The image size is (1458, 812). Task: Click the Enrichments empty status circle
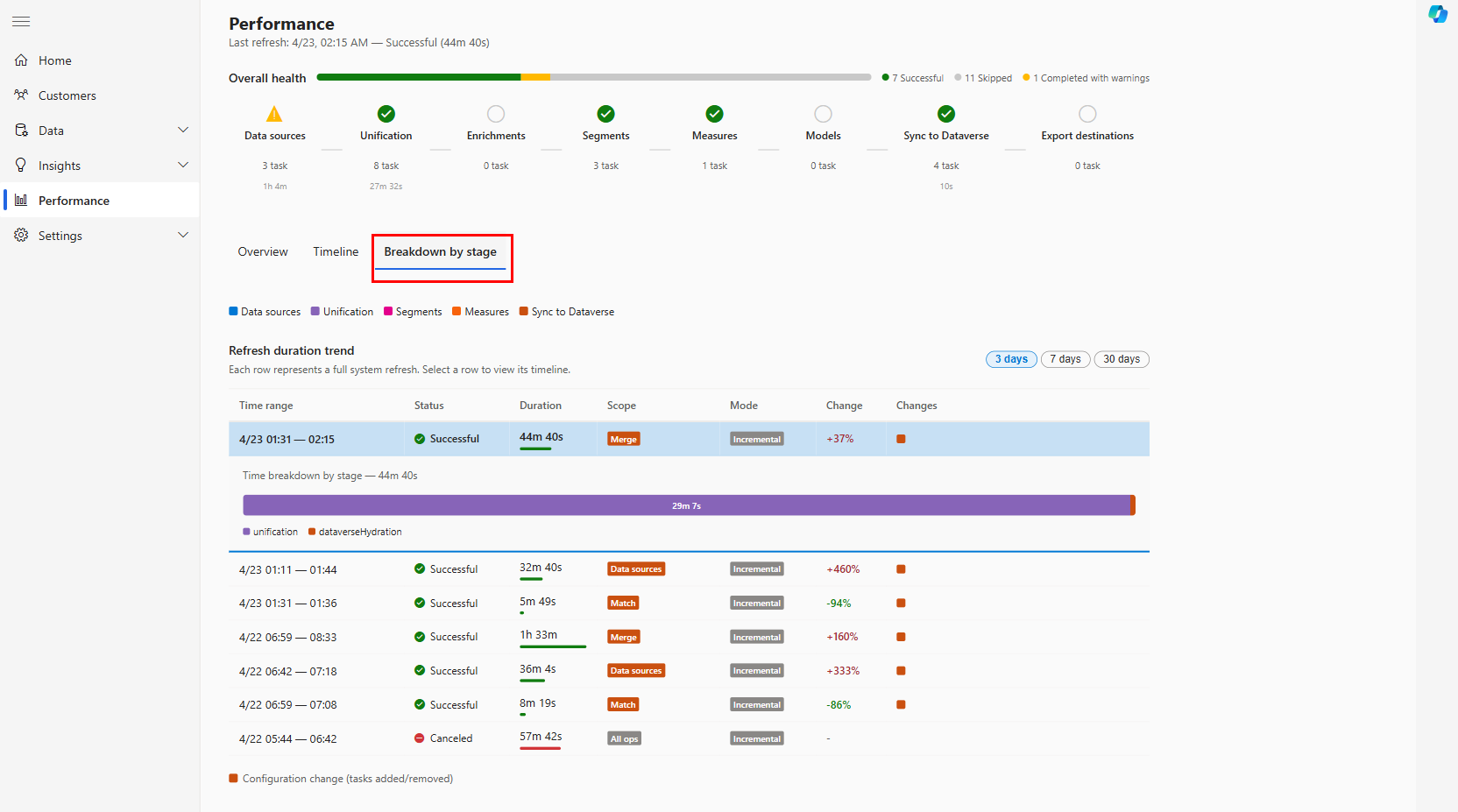[x=496, y=114]
